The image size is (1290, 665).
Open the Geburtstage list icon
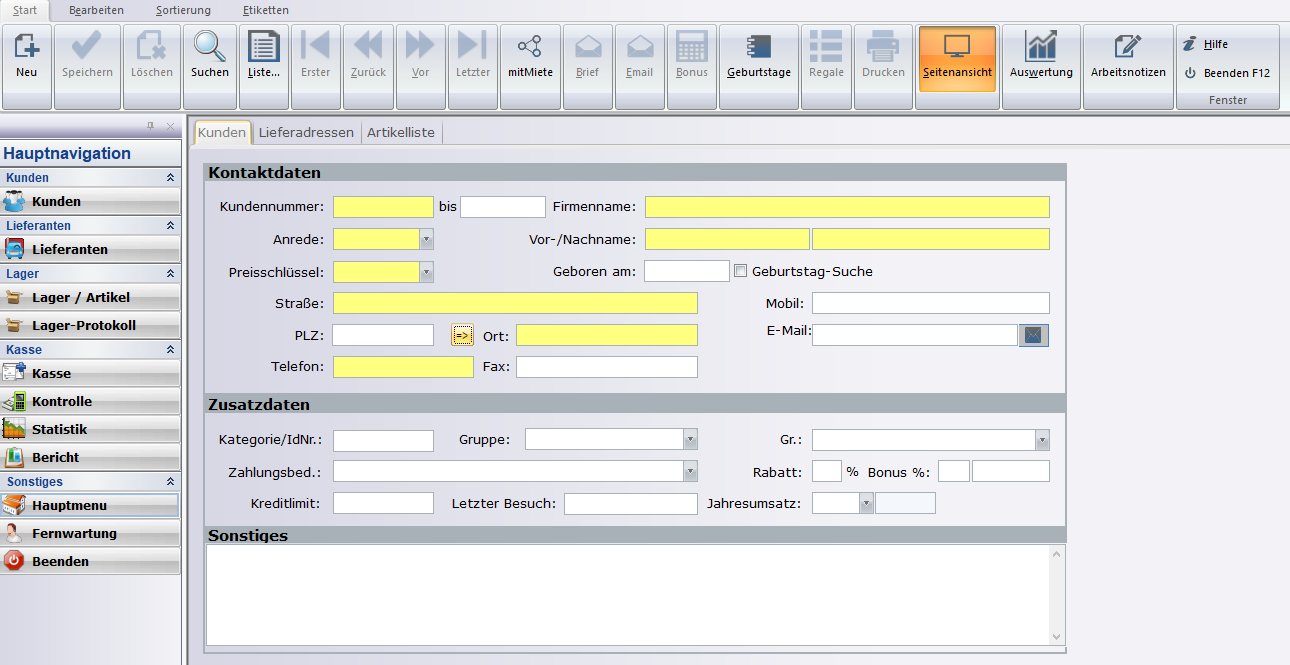(x=758, y=55)
